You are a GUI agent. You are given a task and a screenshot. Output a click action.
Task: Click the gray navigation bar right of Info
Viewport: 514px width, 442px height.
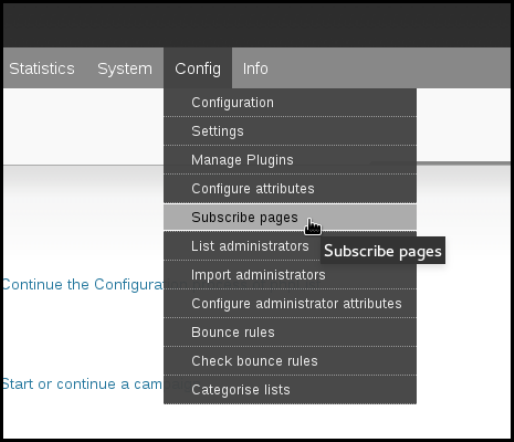click(x=395, y=68)
